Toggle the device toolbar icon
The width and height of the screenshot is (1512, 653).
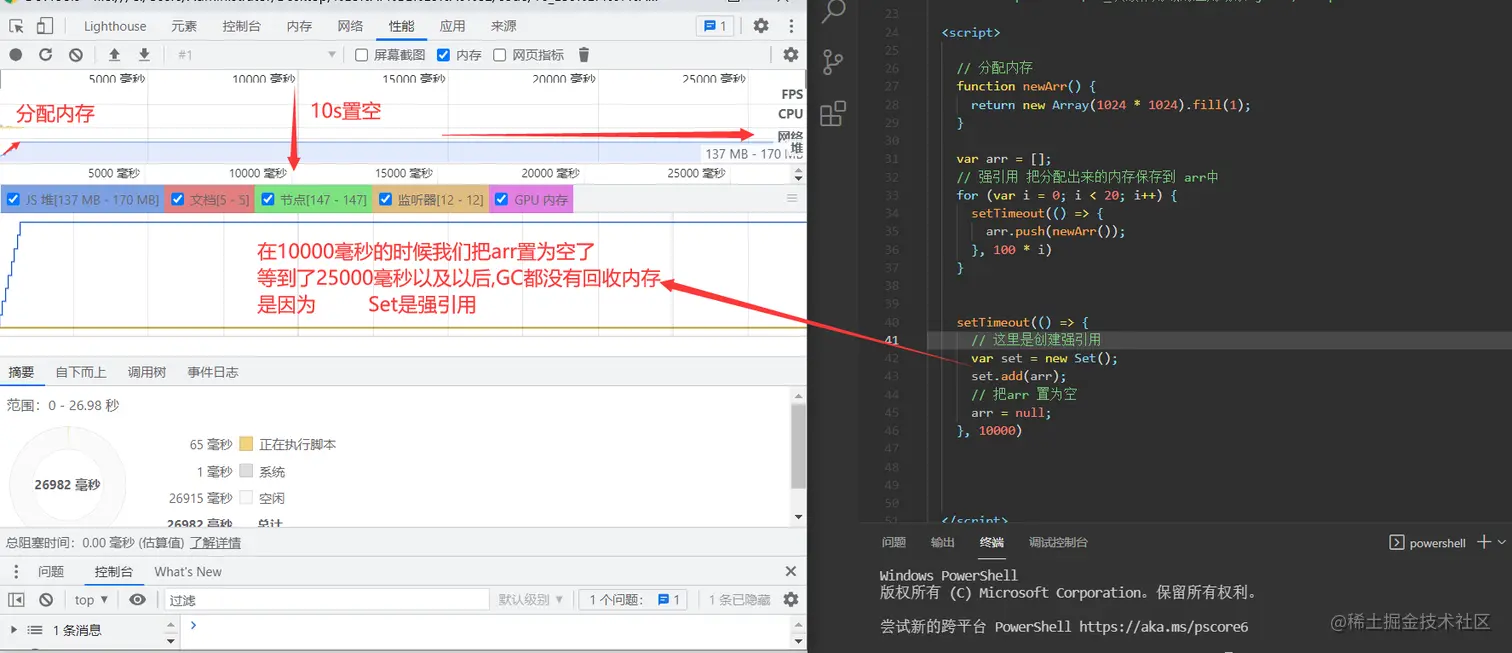(x=44, y=26)
